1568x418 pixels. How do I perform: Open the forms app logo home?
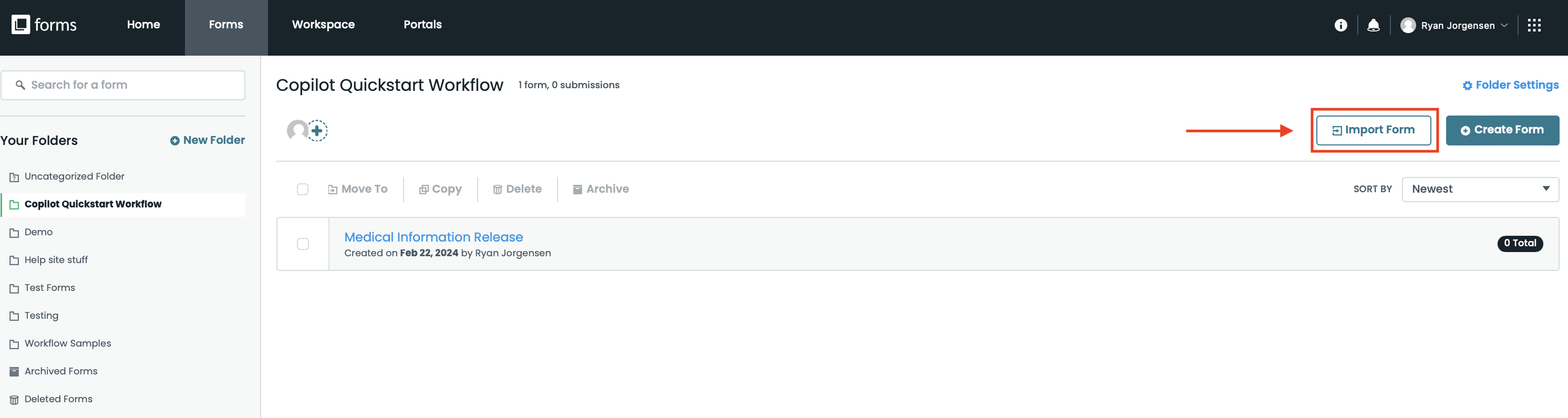tap(43, 24)
